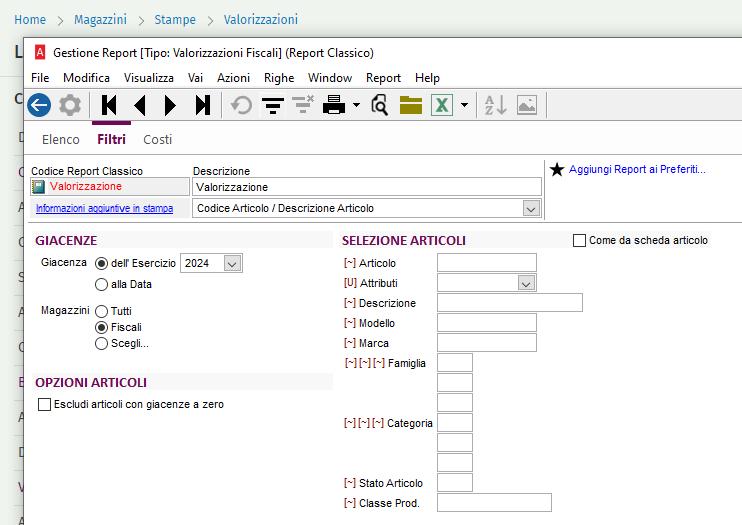Toggle the [~] operator before Classe Prod.
Viewport: 742px width, 525px height.
[x=350, y=503]
